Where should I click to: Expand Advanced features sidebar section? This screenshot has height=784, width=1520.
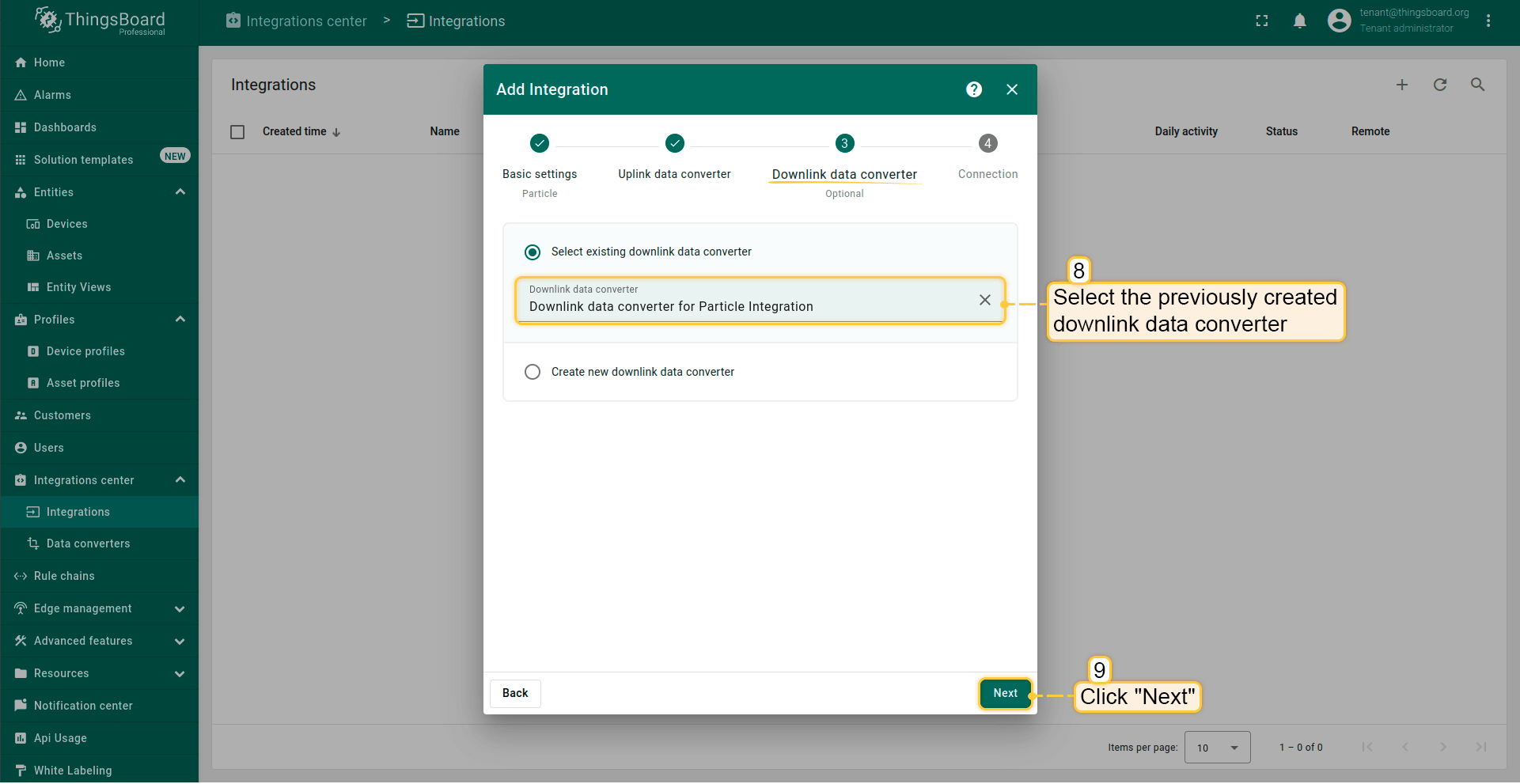[x=180, y=641]
